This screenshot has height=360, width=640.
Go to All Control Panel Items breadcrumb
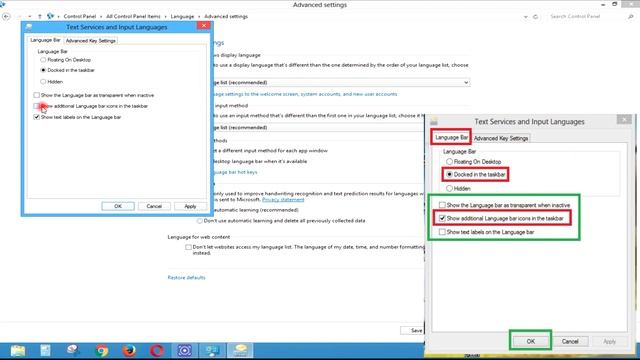[133, 16]
